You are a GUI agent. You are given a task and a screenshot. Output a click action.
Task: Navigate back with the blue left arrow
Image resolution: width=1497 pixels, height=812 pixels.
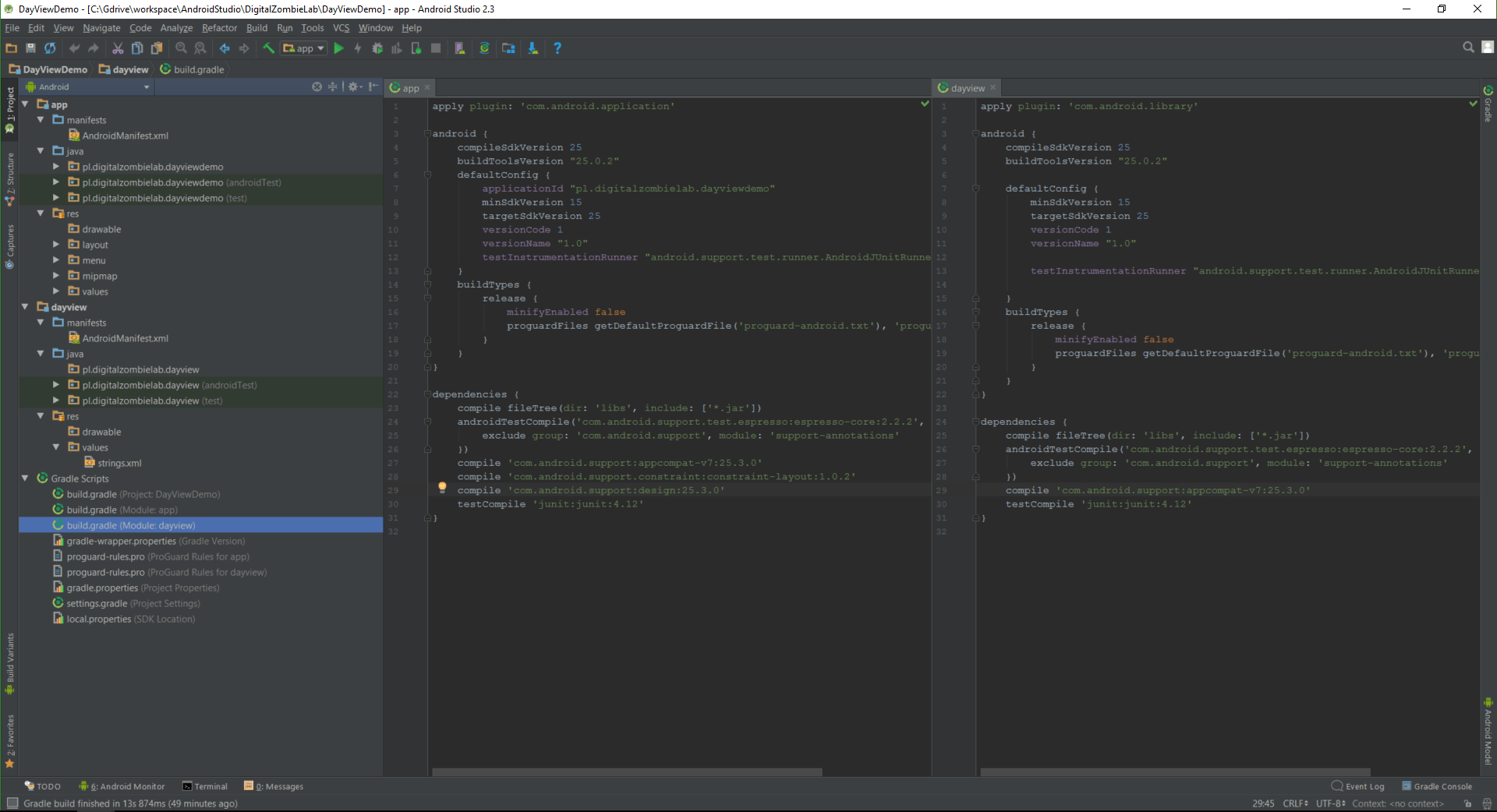coord(225,48)
